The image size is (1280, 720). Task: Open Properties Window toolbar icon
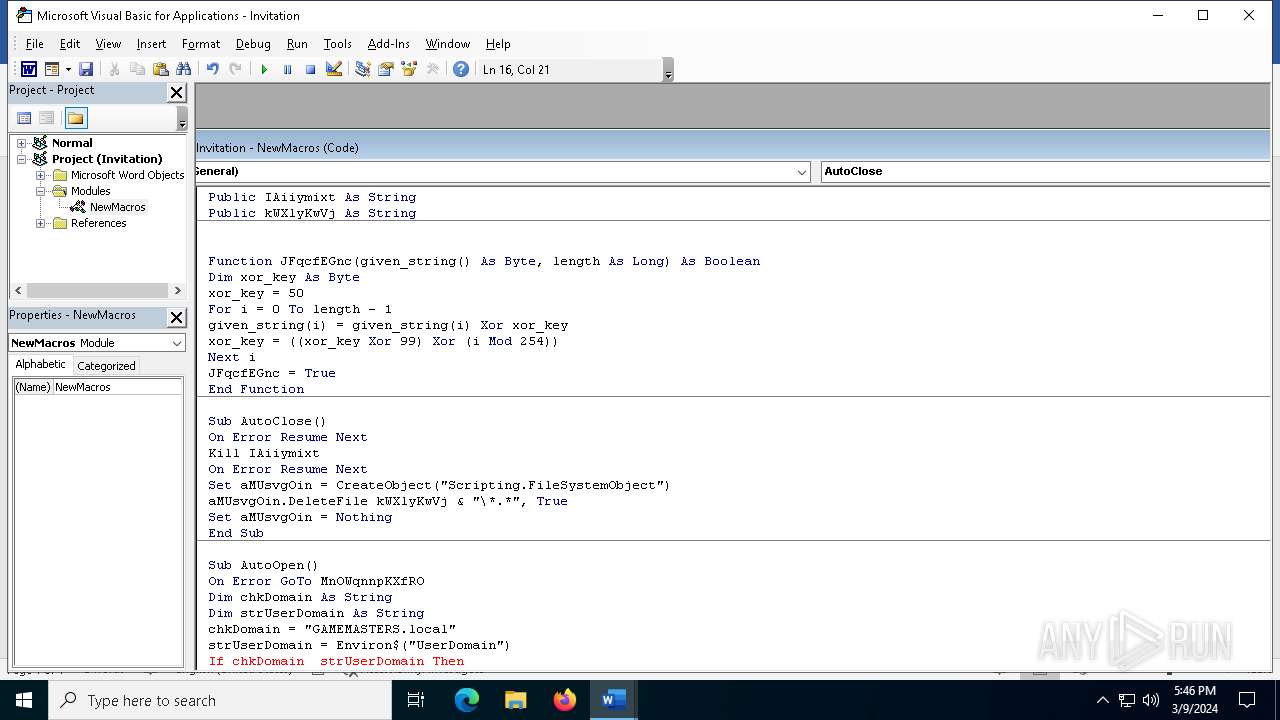pyautogui.click(x=385, y=69)
